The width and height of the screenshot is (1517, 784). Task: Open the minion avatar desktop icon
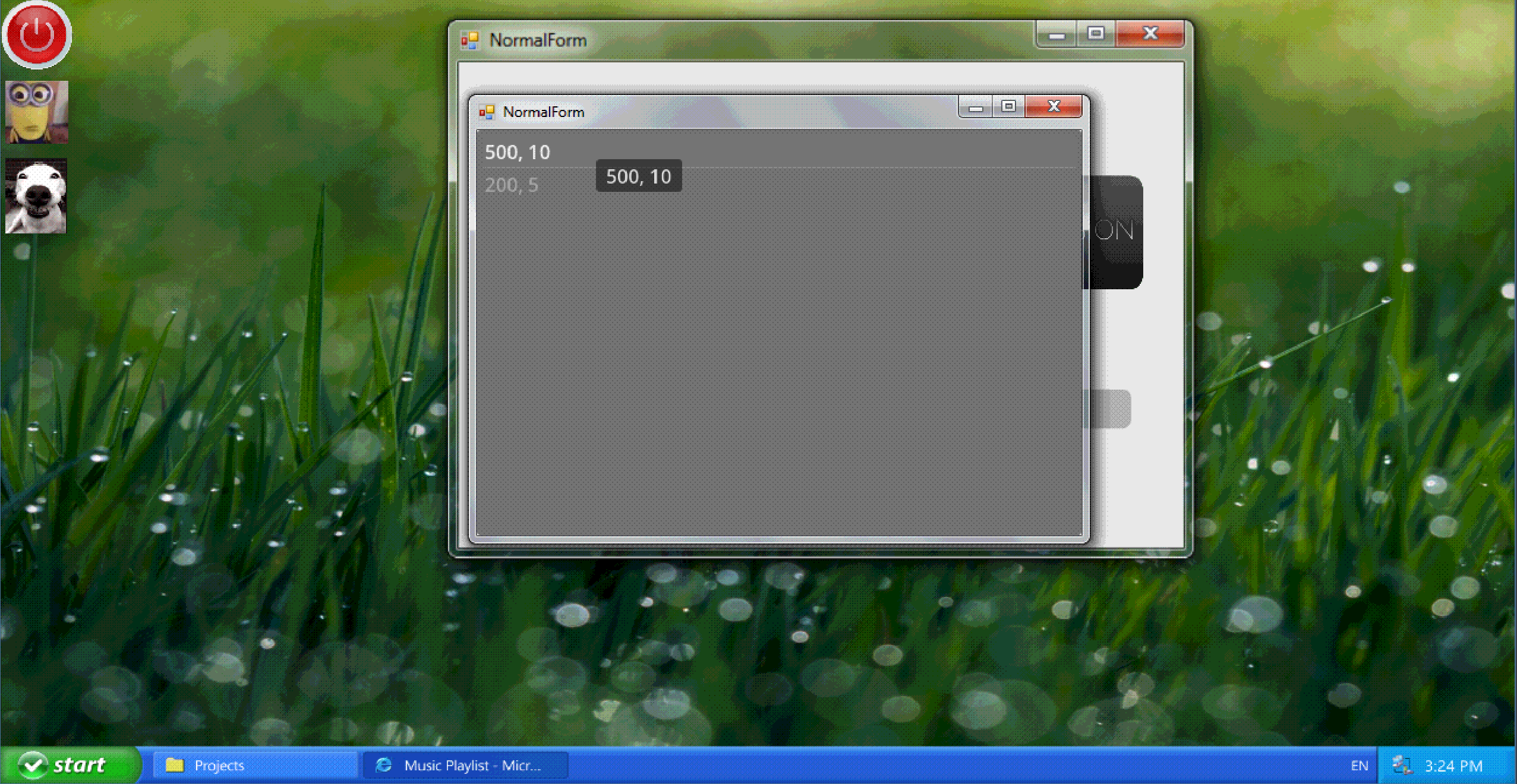(37, 112)
